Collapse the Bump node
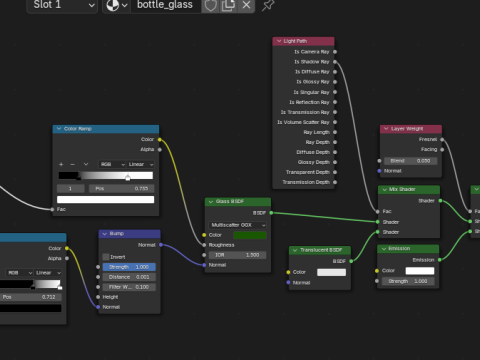The image size is (480, 360). (105, 234)
